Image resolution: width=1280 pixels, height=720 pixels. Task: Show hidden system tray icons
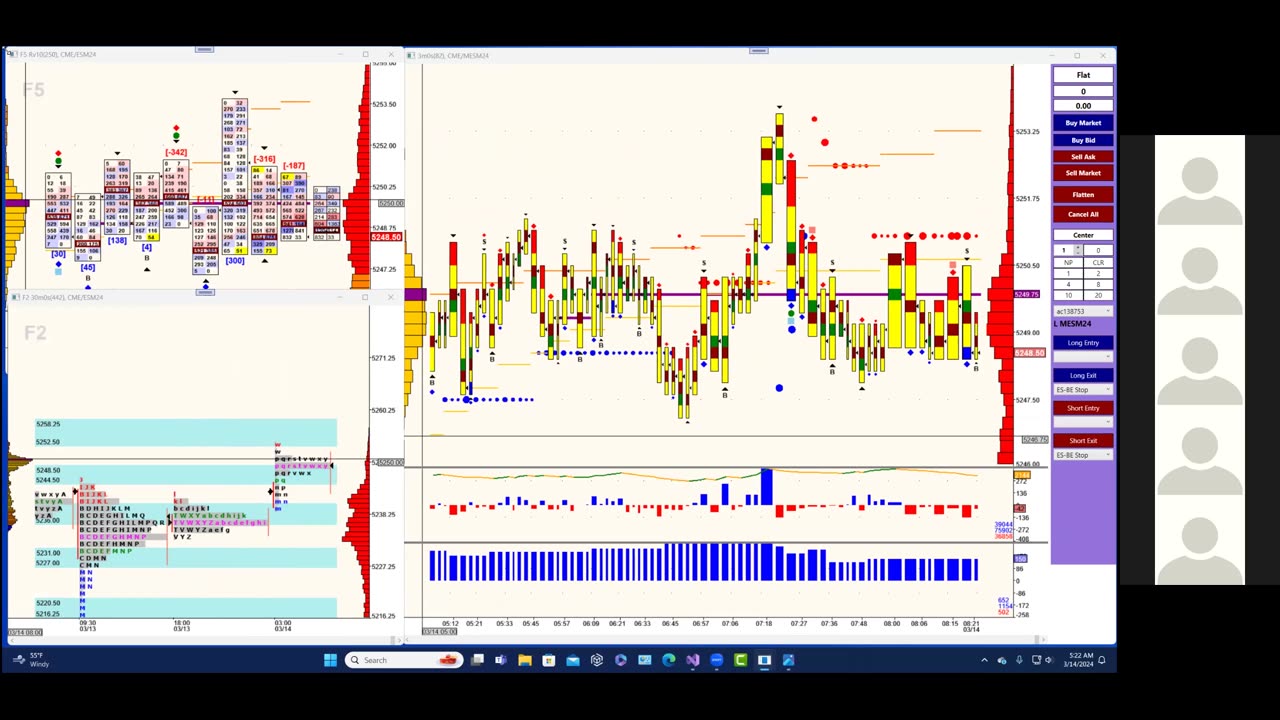pyautogui.click(x=984, y=660)
